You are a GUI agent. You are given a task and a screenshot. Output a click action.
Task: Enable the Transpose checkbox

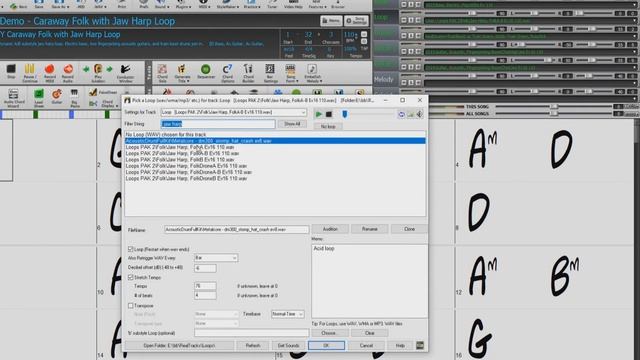[x=131, y=305]
